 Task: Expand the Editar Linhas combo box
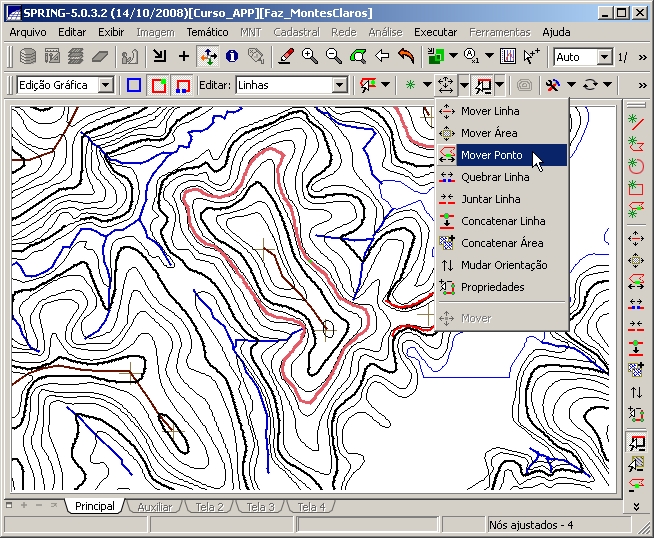[x=339, y=86]
